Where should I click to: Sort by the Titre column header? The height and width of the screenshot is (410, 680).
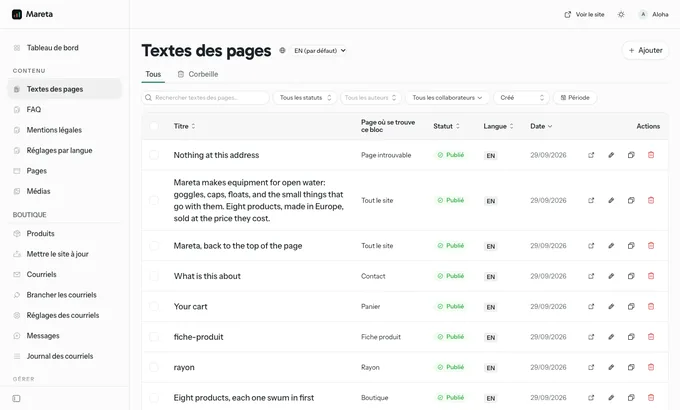(x=184, y=126)
